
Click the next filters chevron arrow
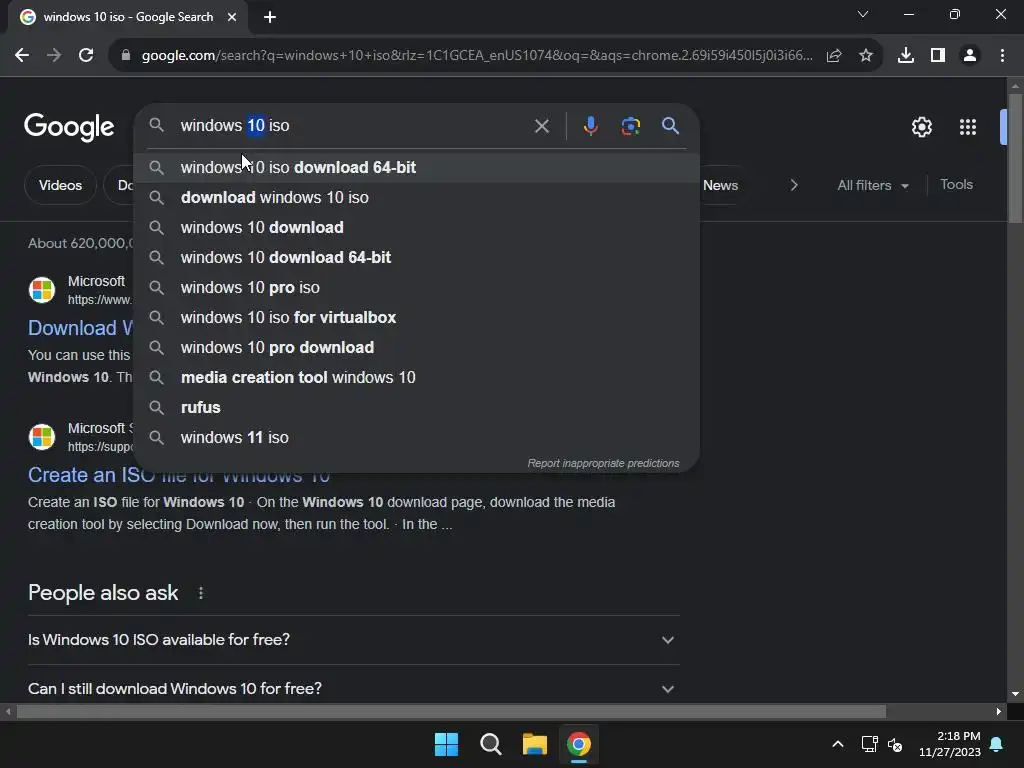794,185
